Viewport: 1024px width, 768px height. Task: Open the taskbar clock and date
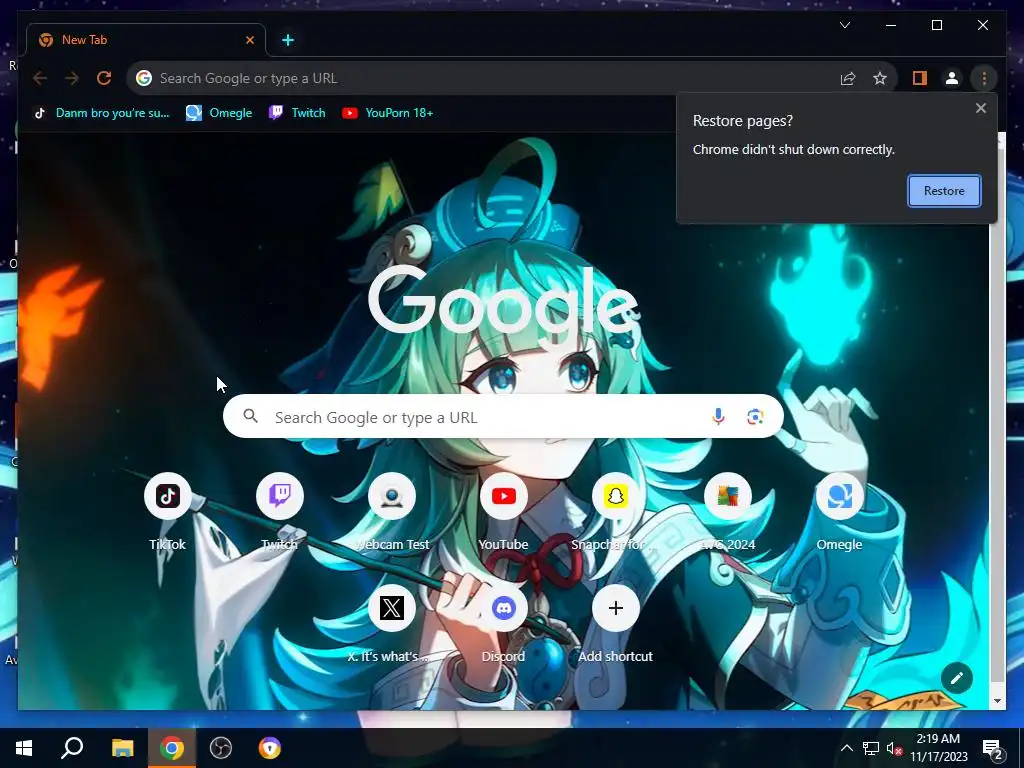938,748
